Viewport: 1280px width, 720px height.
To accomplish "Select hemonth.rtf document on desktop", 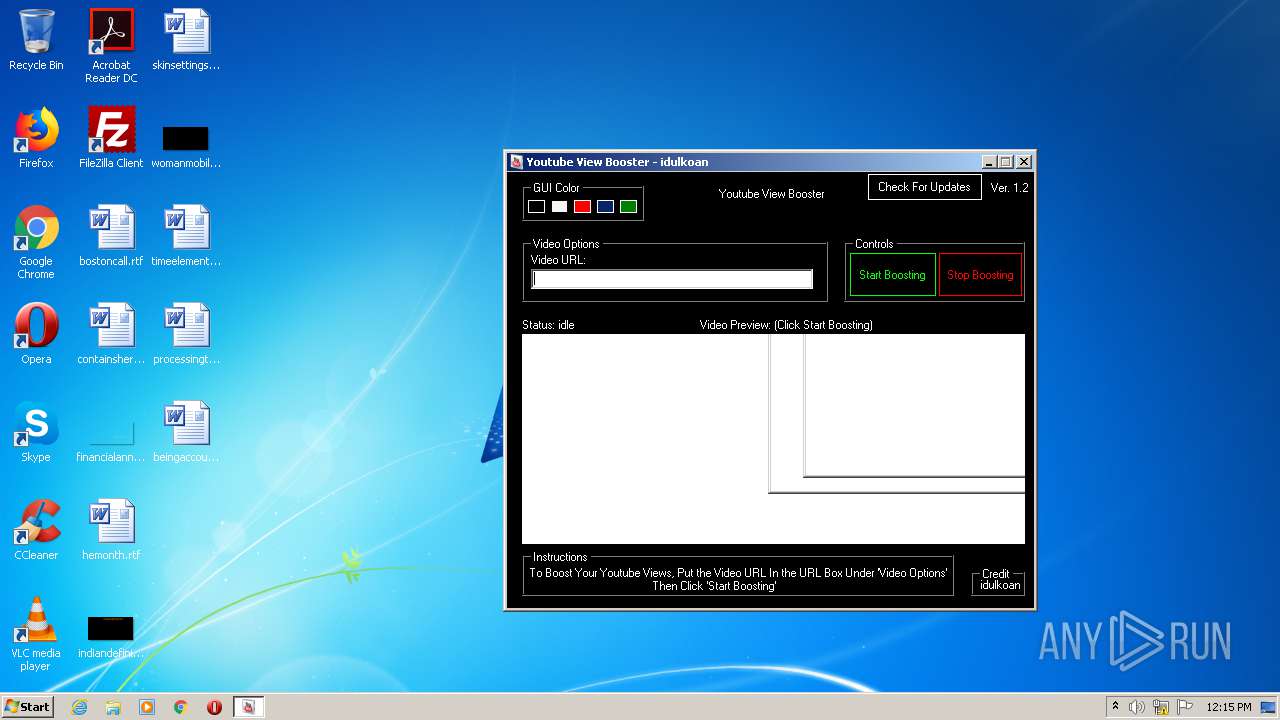I will [x=111, y=530].
